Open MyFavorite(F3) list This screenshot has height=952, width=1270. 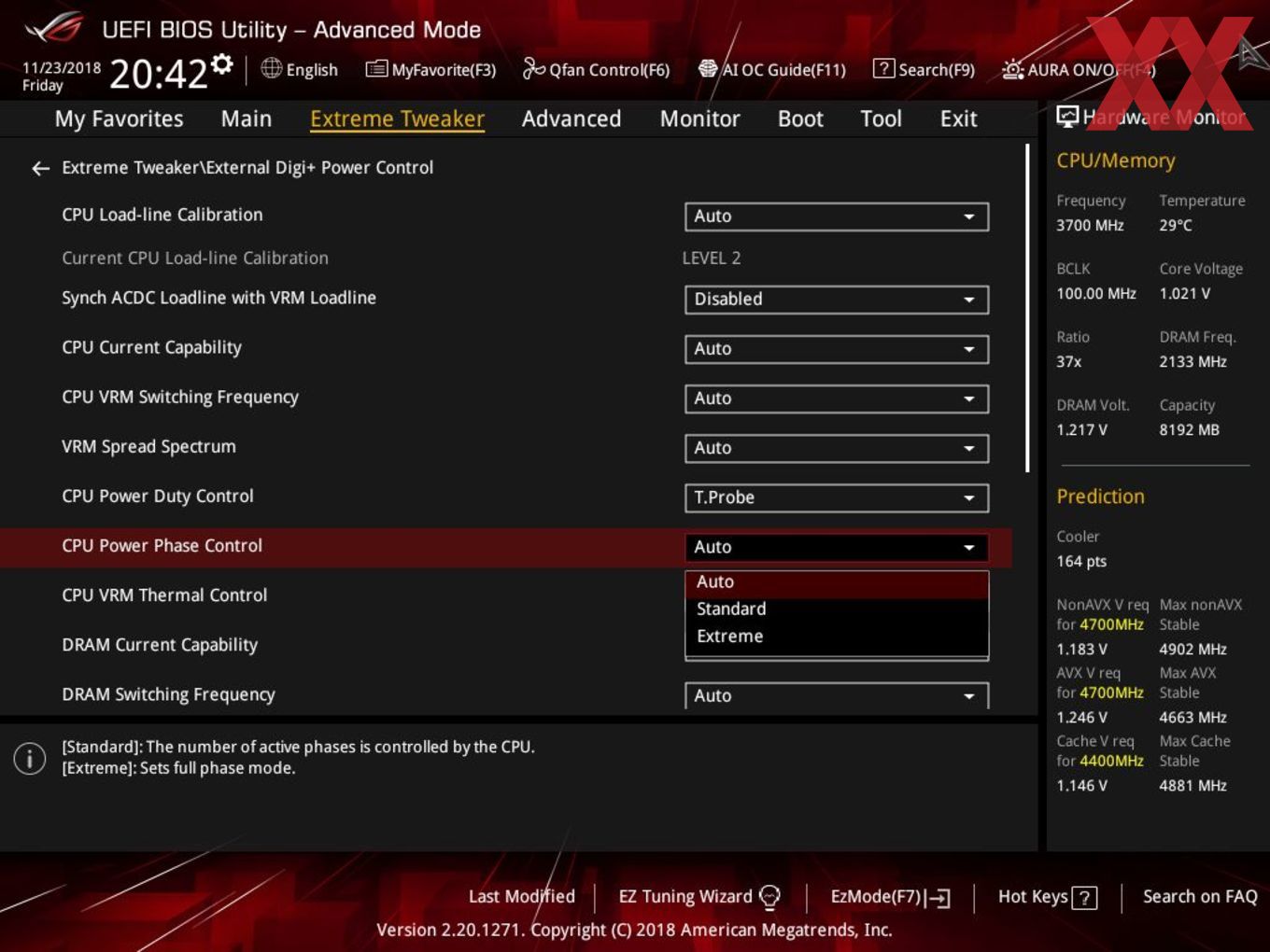(x=430, y=69)
